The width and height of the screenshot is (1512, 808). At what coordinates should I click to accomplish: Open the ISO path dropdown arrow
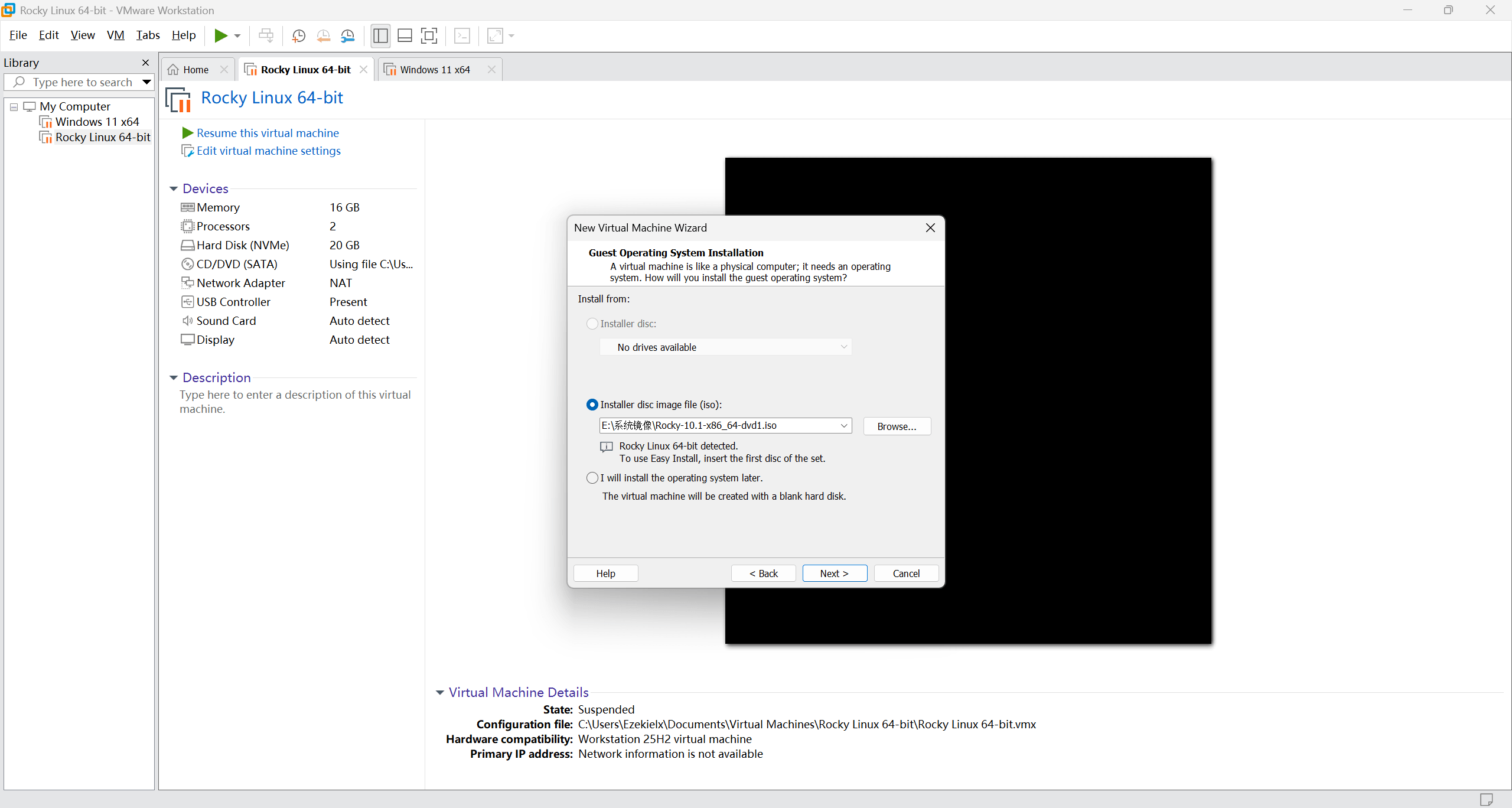(x=844, y=426)
